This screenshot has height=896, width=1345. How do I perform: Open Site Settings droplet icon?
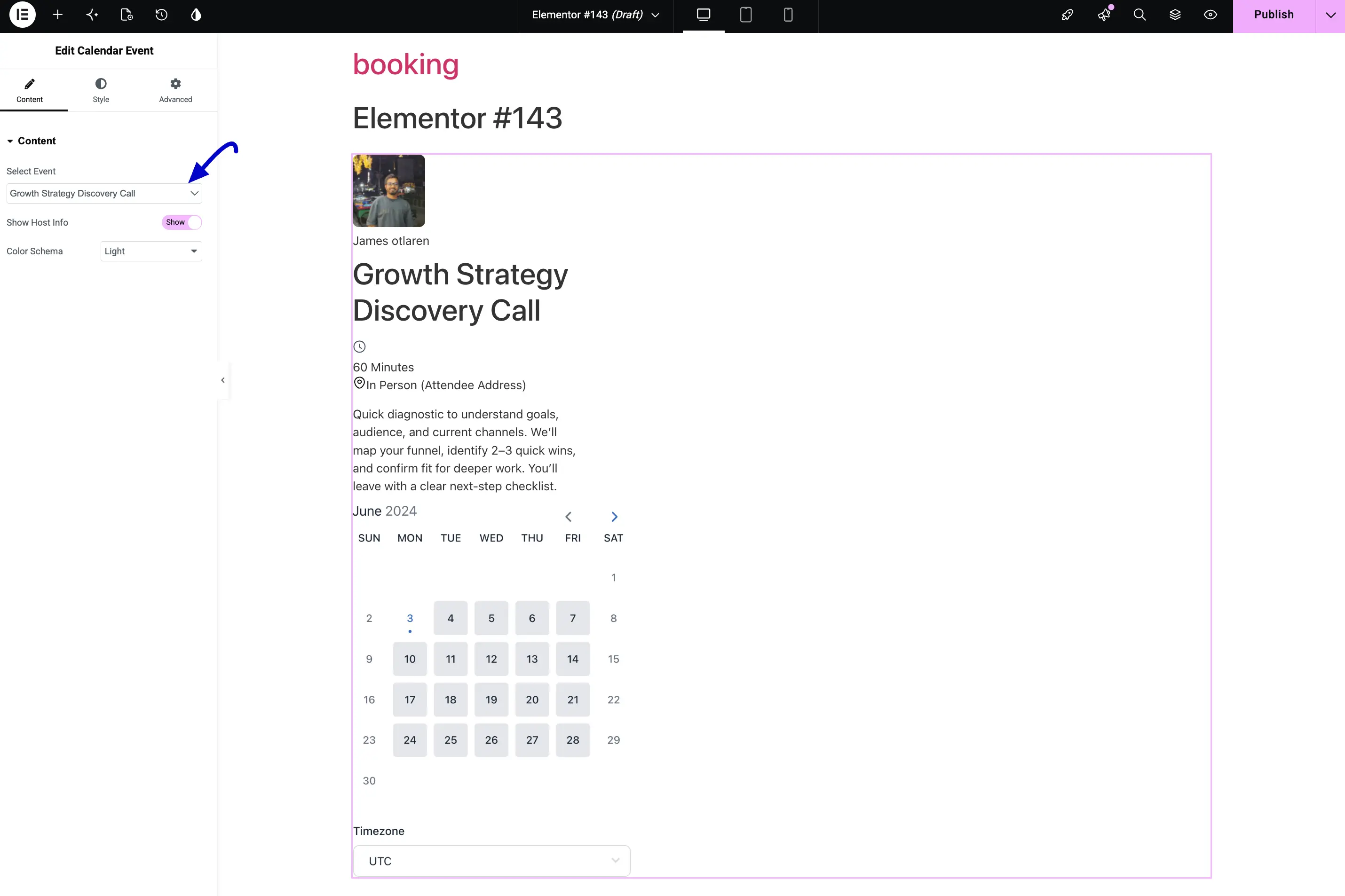[x=196, y=15]
